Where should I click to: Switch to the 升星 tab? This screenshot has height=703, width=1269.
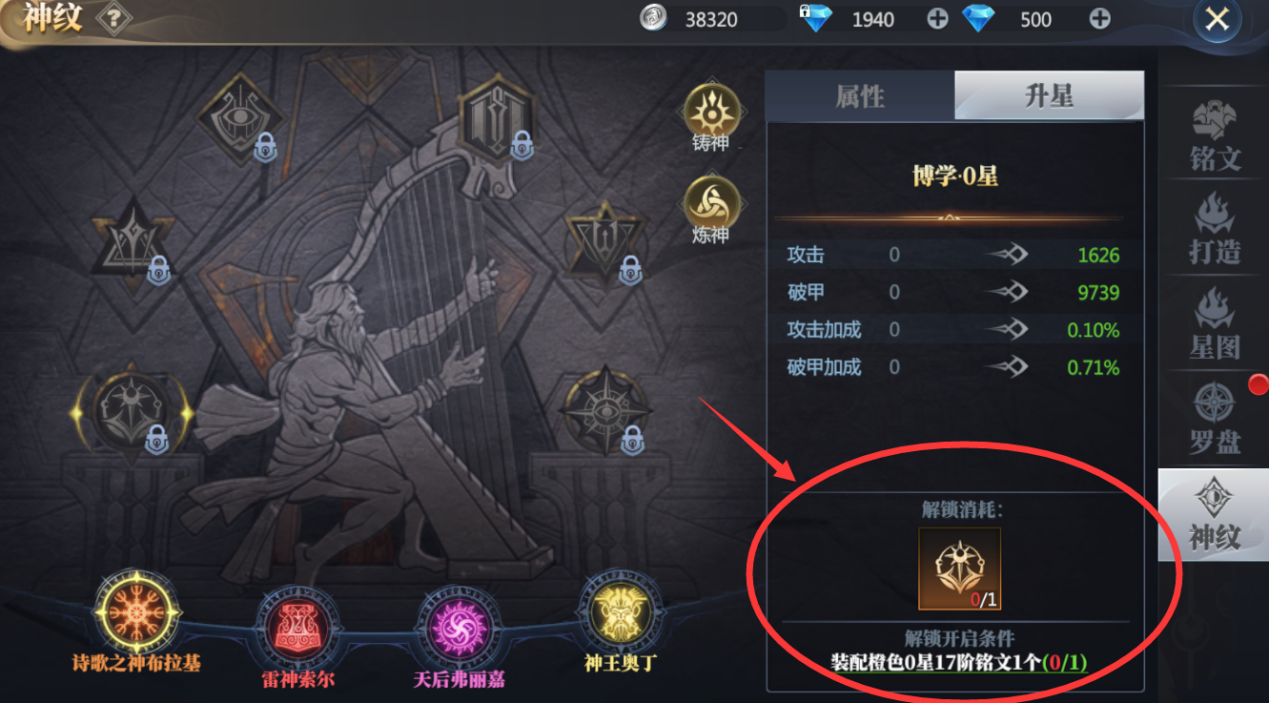[x=1049, y=96]
